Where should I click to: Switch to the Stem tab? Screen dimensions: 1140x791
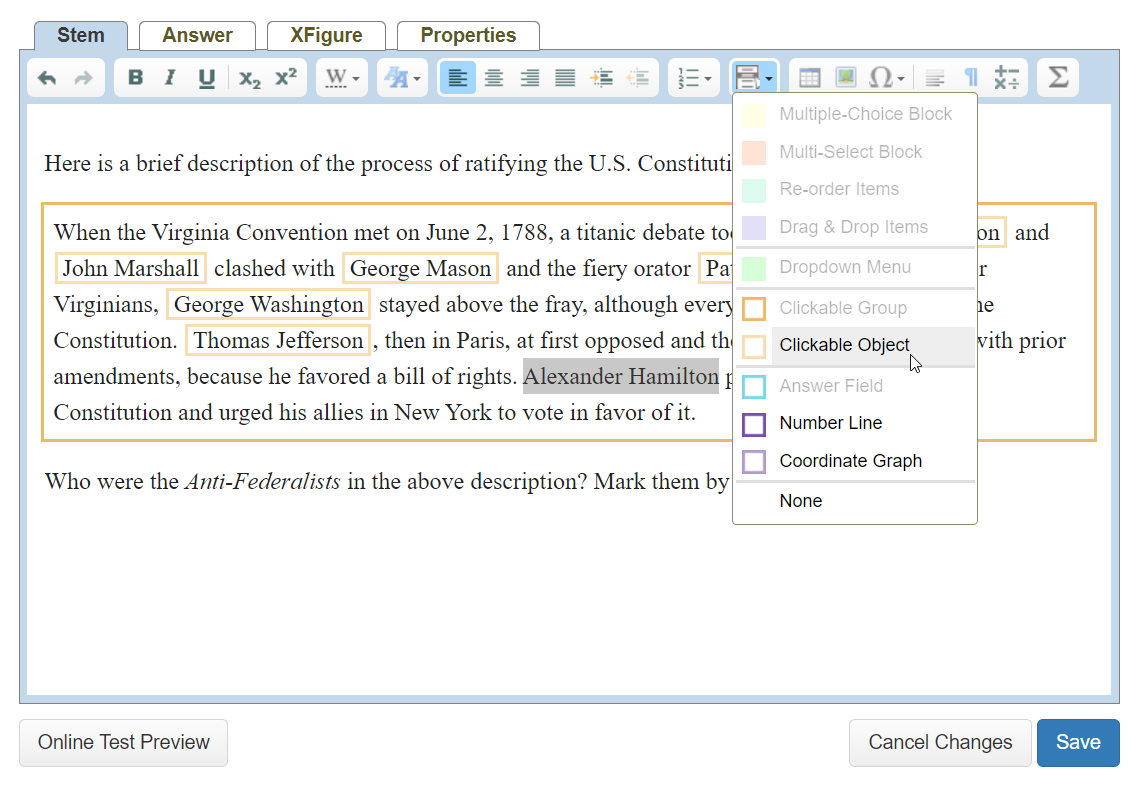(81, 36)
